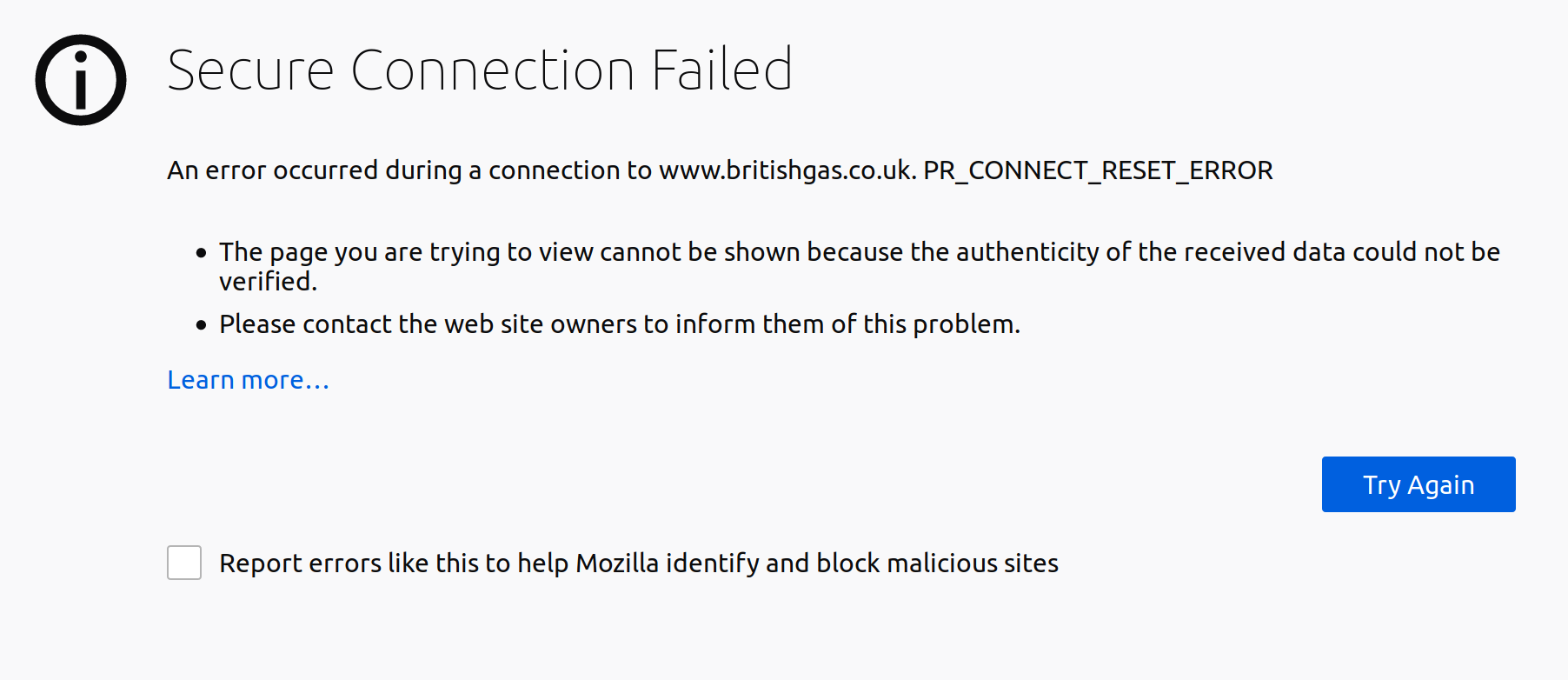The width and height of the screenshot is (1568, 680).
Task: Click the circled info icon
Action: click(x=81, y=80)
